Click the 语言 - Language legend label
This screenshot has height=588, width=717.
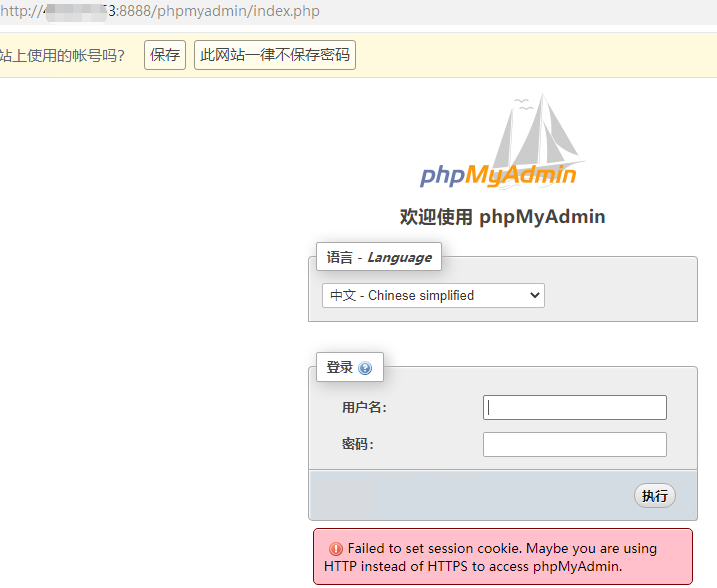379,257
